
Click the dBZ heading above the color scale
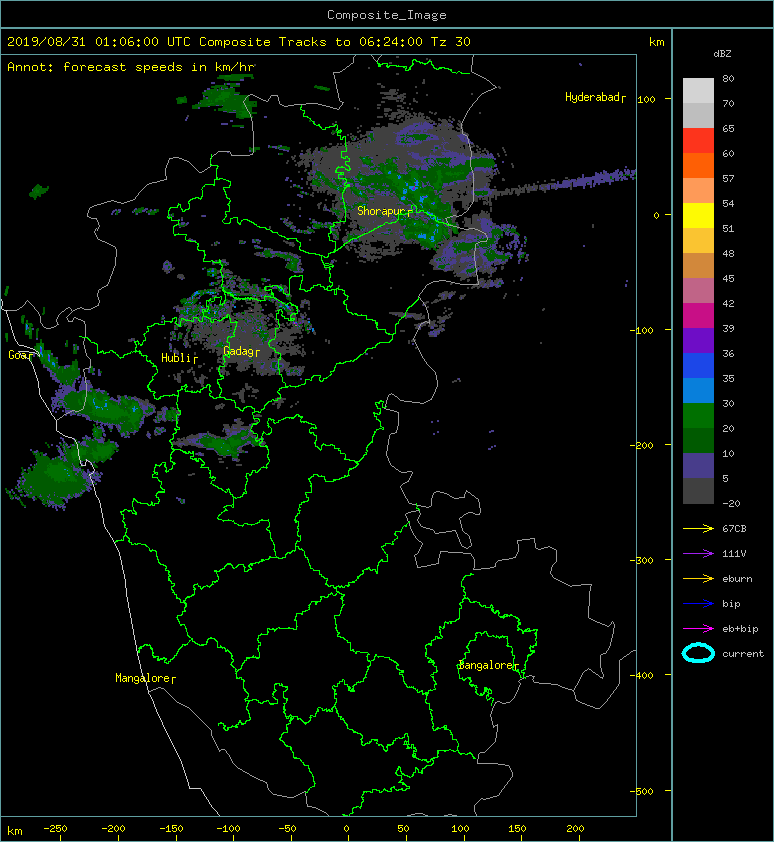coord(722,54)
